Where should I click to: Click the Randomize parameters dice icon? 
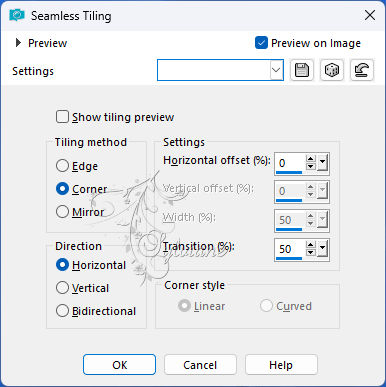click(x=332, y=70)
